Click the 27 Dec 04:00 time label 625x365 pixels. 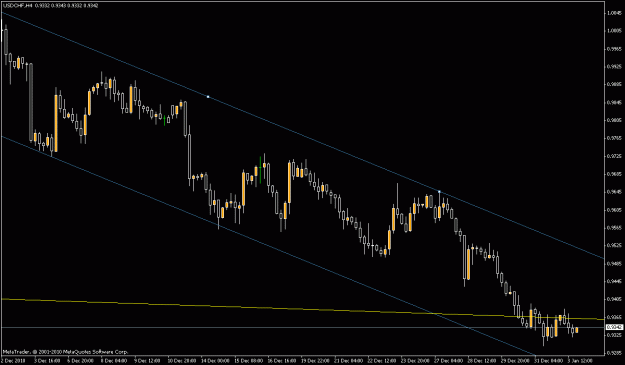[x=449, y=360]
